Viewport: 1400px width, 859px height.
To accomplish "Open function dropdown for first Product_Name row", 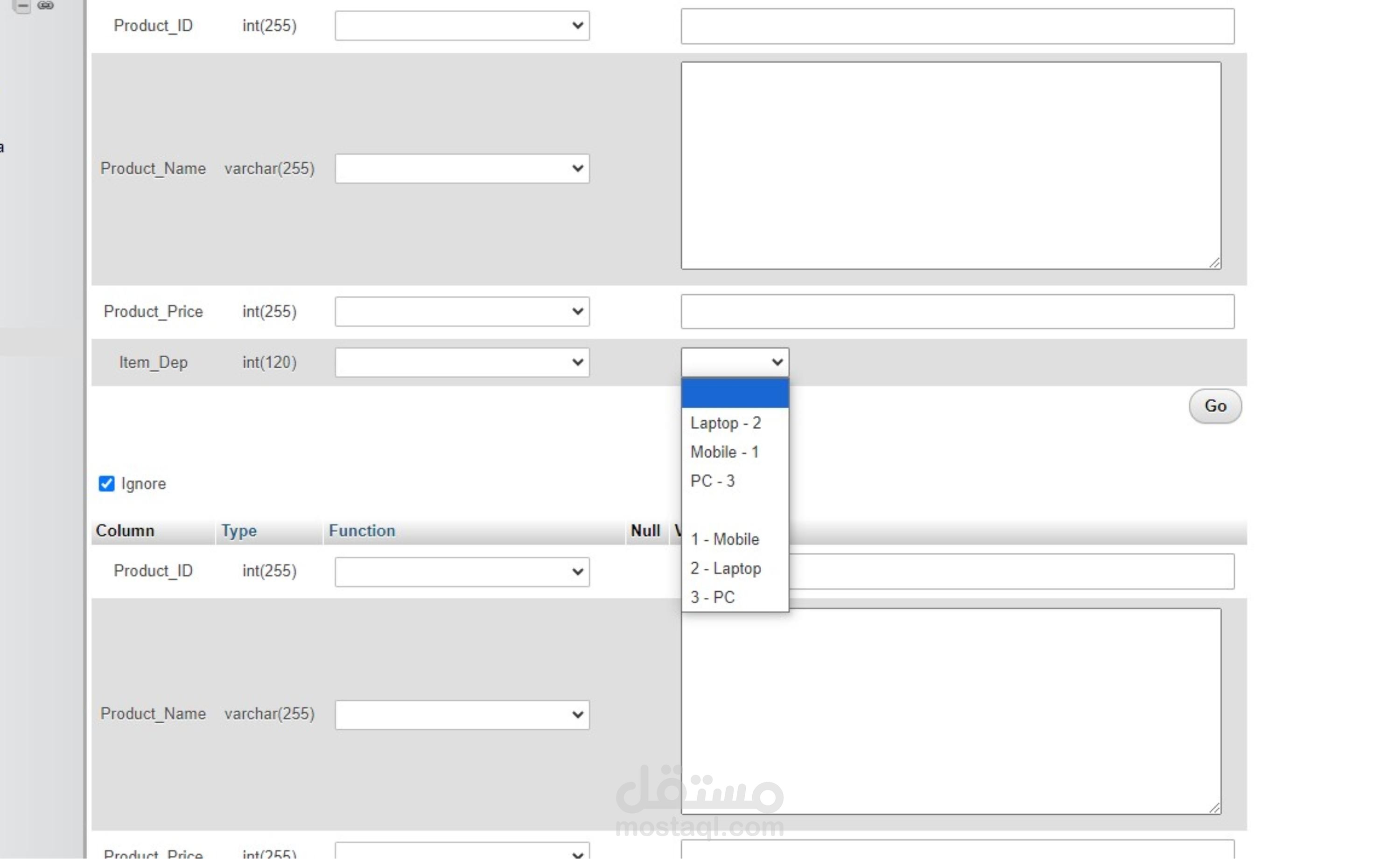I will point(462,169).
